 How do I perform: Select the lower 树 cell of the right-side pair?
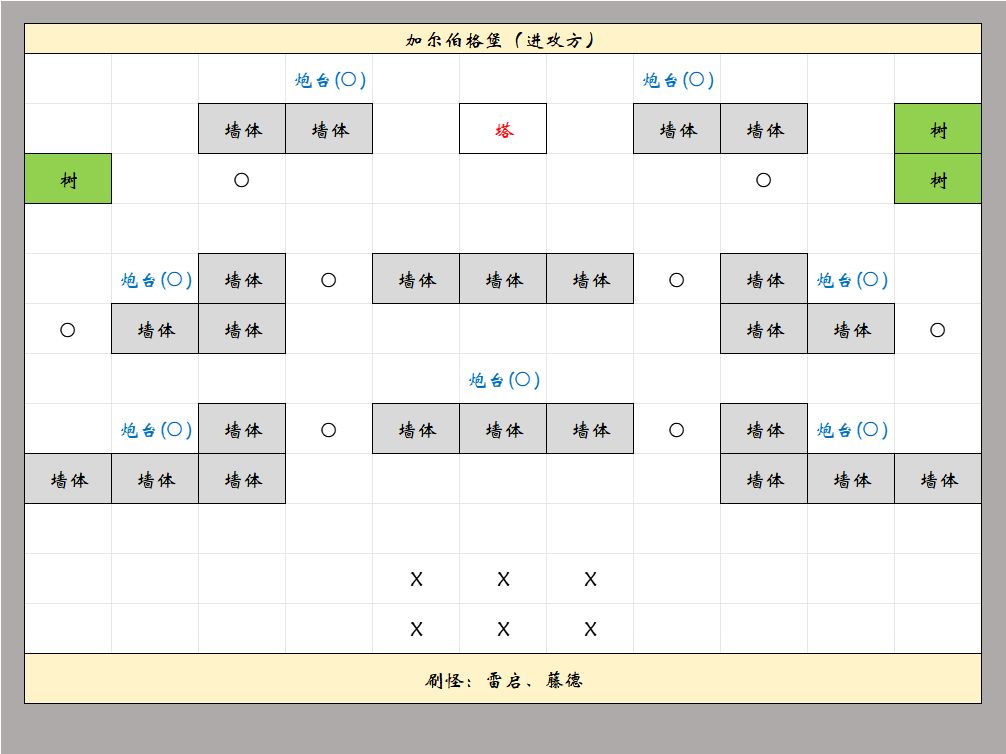pyautogui.click(x=938, y=179)
